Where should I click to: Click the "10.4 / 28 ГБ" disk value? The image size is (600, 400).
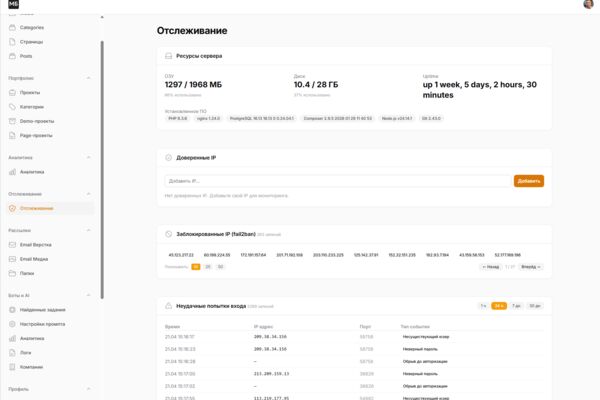click(x=316, y=85)
